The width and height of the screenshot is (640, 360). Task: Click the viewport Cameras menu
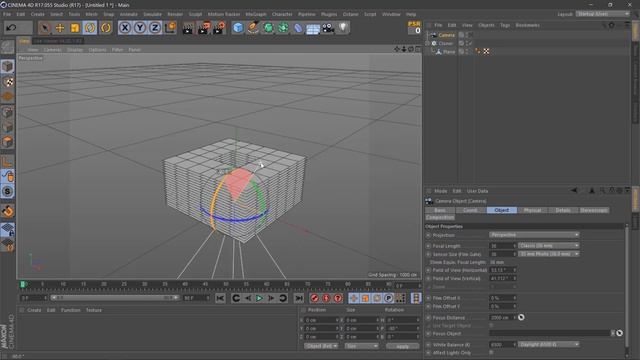pos(52,50)
